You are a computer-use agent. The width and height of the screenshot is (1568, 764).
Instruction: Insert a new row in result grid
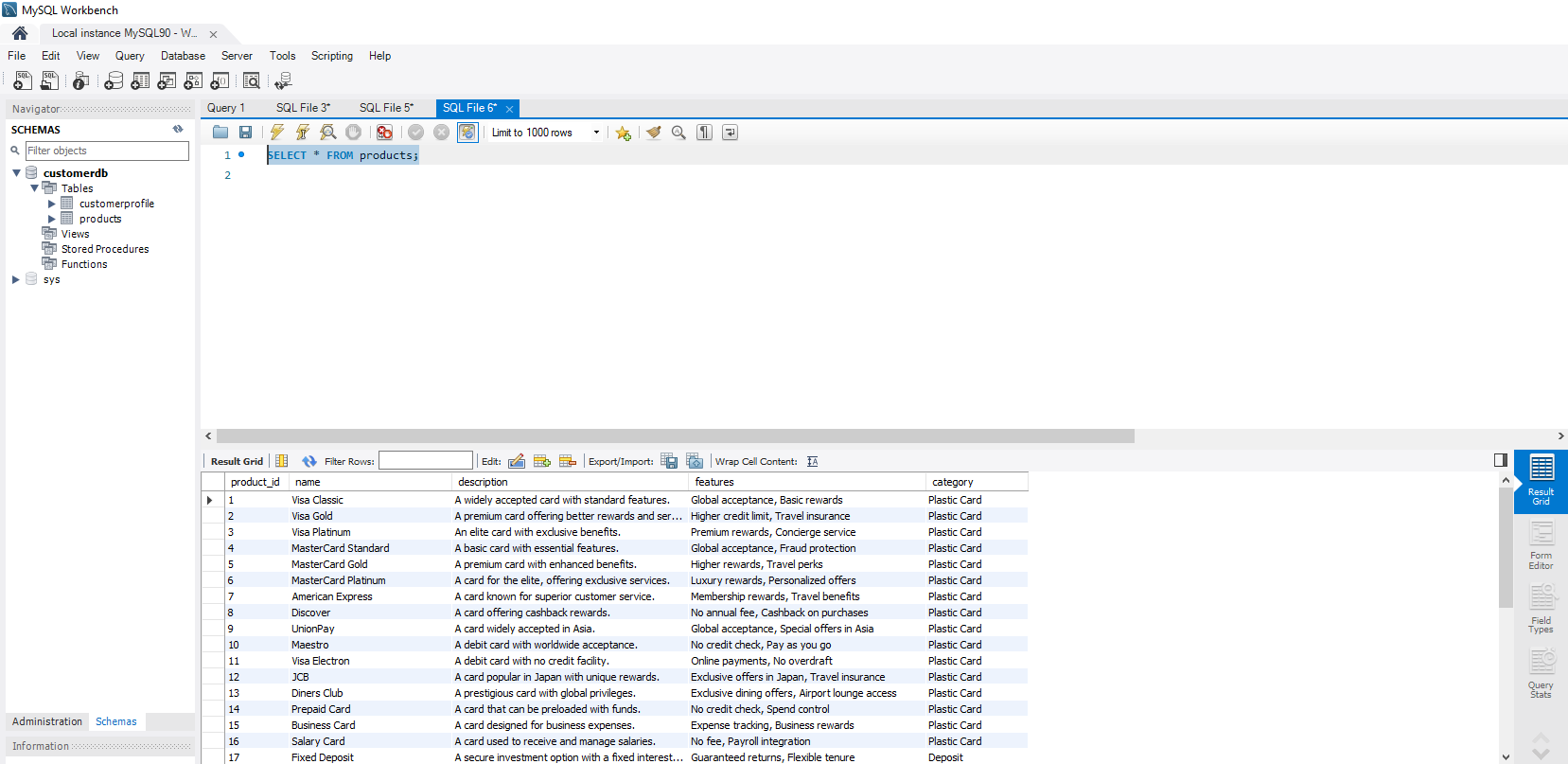[x=542, y=461]
